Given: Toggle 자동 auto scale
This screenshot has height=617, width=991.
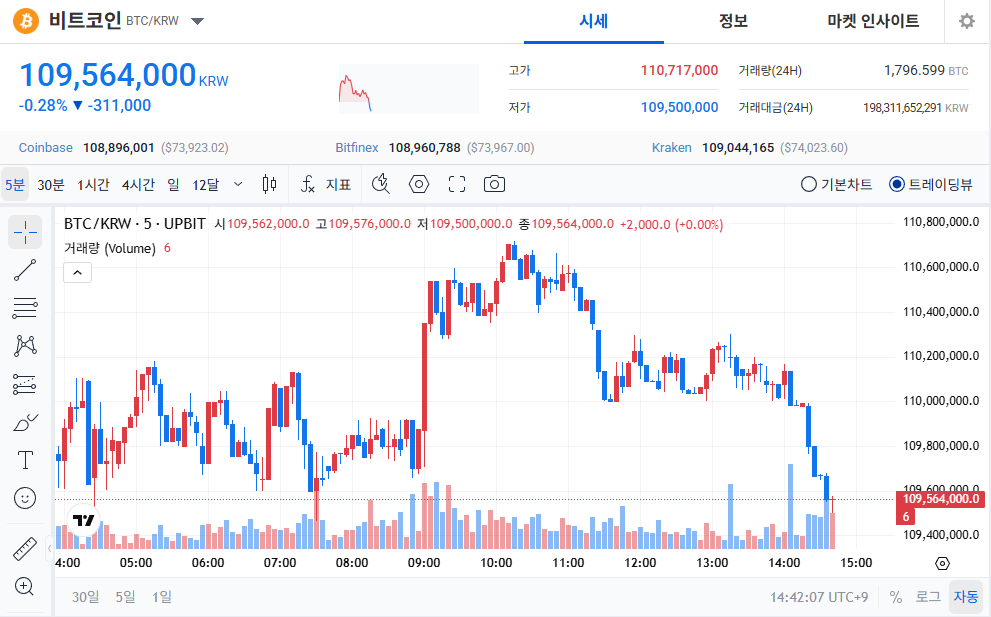Looking at the screenshot, I should 966,597.
